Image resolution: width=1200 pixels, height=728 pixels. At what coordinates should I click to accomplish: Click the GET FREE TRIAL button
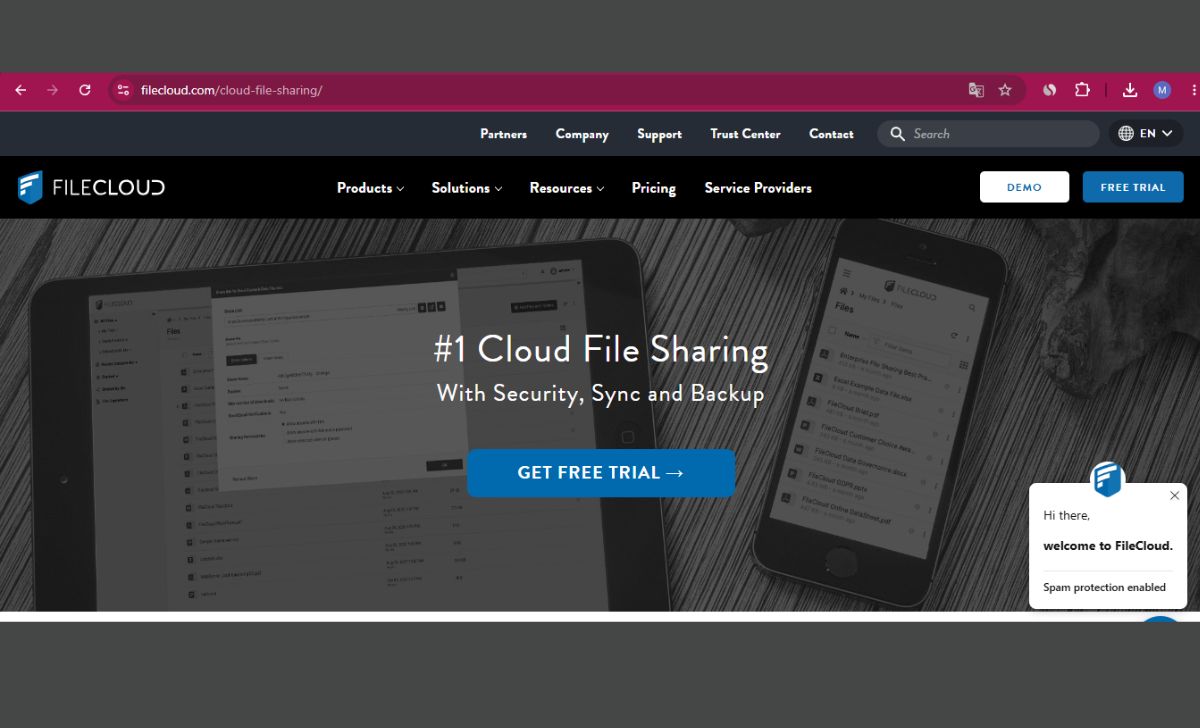tap(601, 473)
